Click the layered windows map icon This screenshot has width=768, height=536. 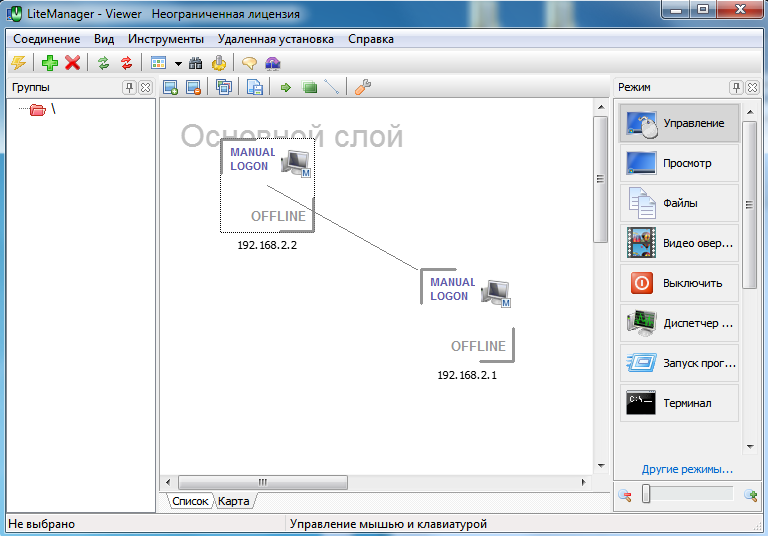click(224, 87)
